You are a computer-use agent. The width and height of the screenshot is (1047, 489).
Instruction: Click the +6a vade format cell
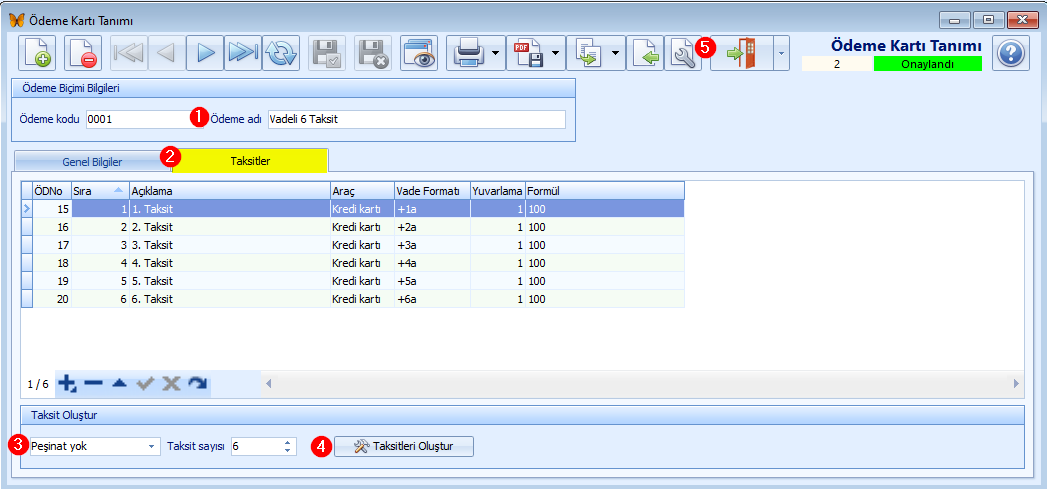[x=431, y=299]
